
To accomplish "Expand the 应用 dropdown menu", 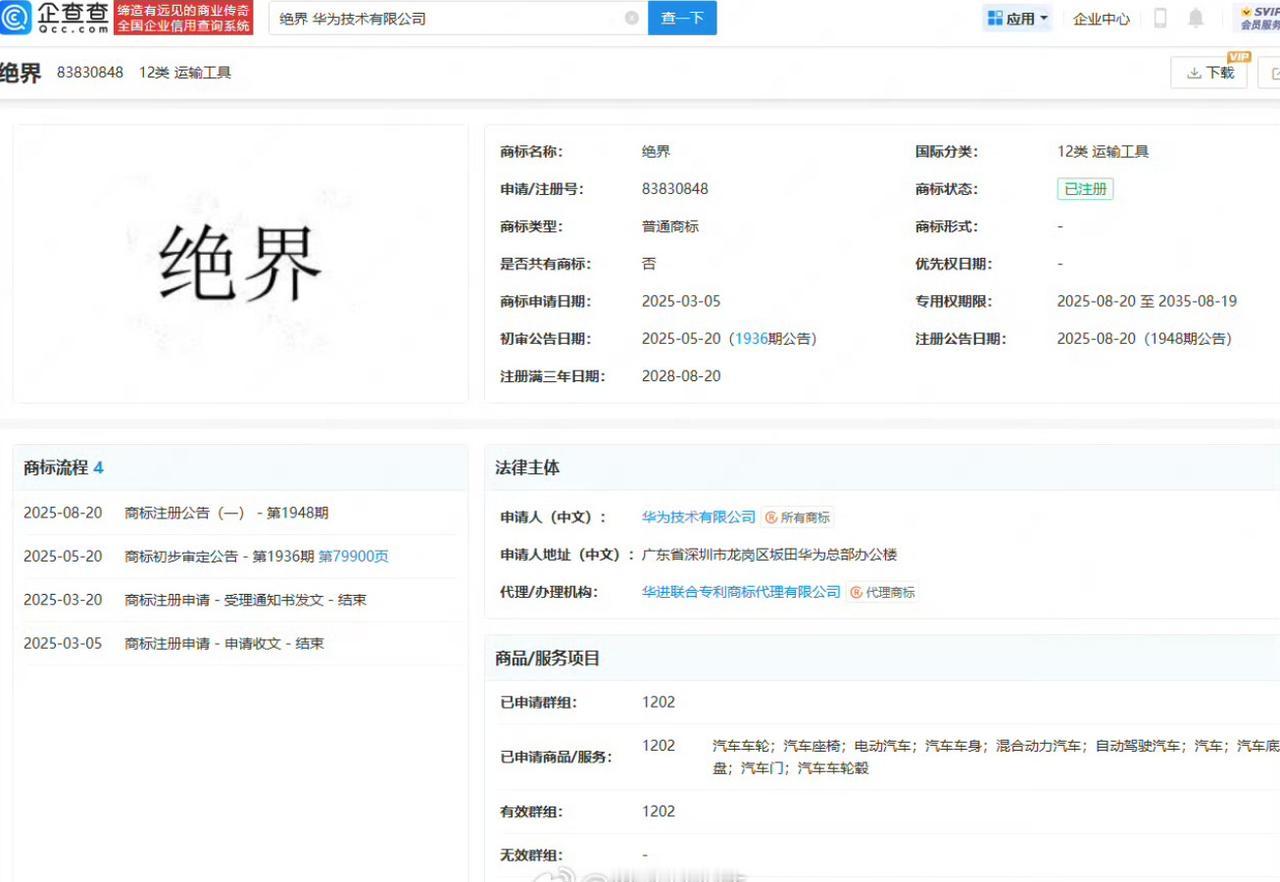I will click(1044, 18).
